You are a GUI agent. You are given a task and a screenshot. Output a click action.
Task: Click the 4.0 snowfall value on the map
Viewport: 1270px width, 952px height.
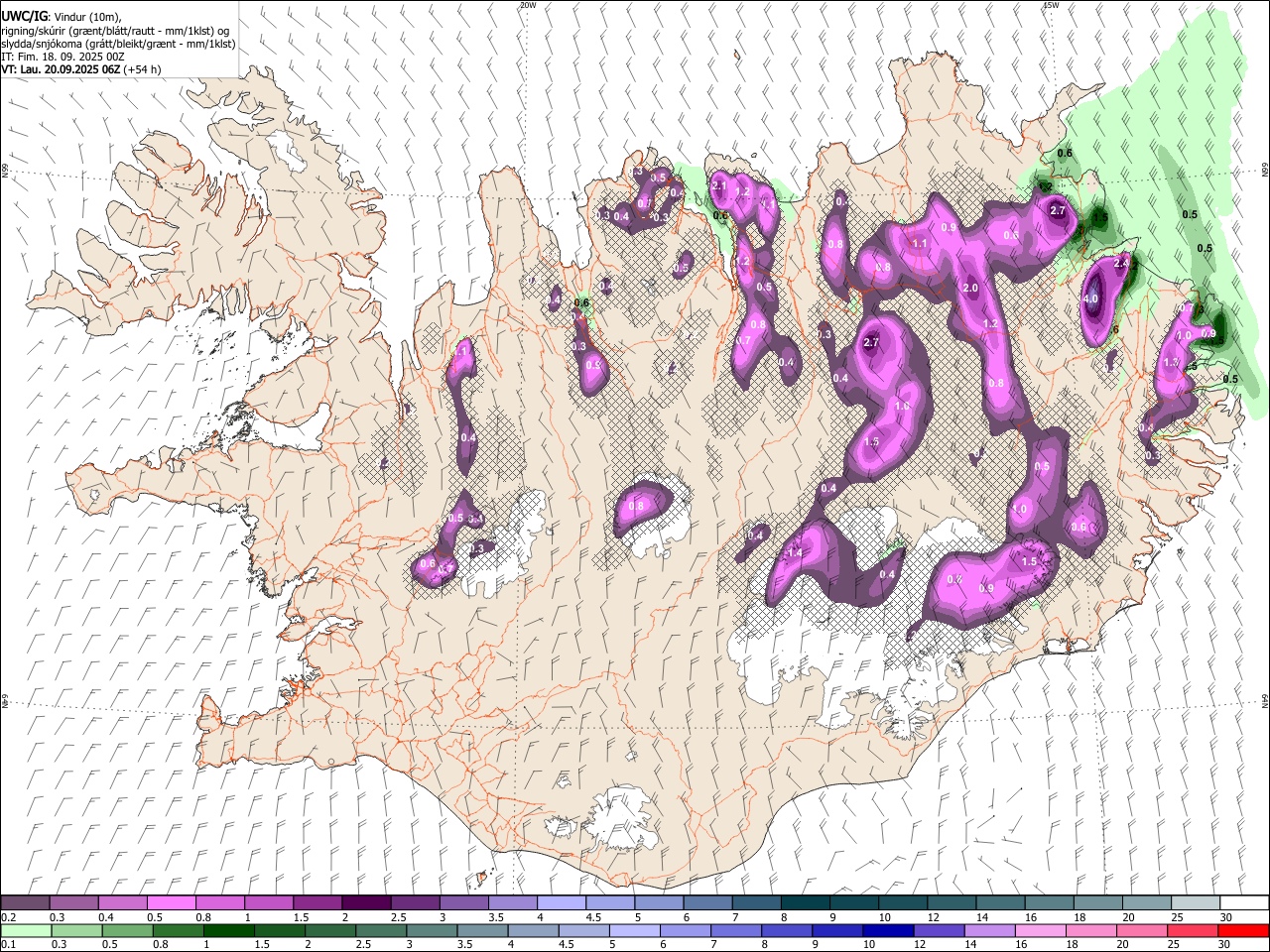[x=1091, y=298]
